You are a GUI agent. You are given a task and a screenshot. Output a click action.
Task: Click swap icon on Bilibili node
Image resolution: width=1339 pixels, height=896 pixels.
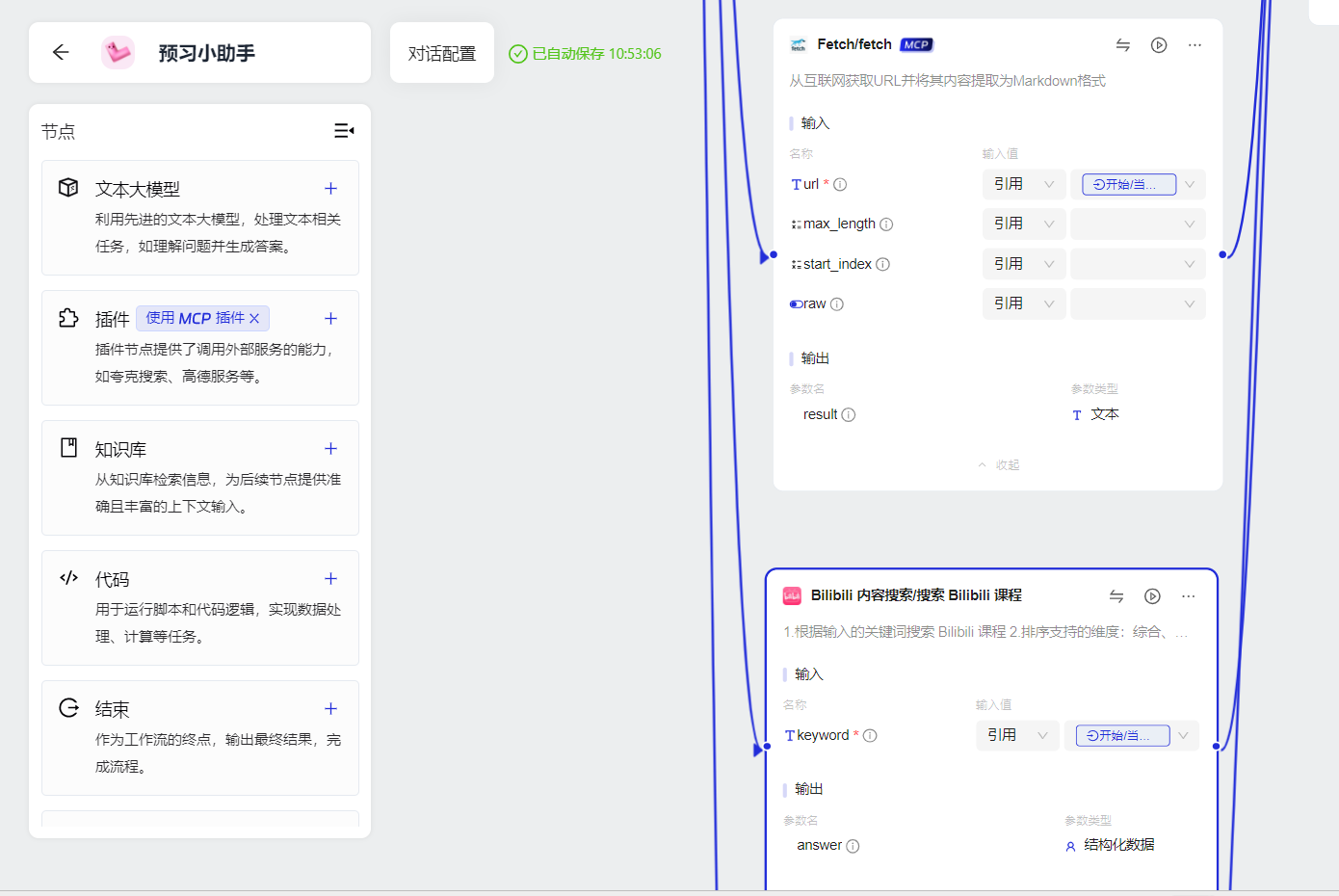(x=1116, y=596)
